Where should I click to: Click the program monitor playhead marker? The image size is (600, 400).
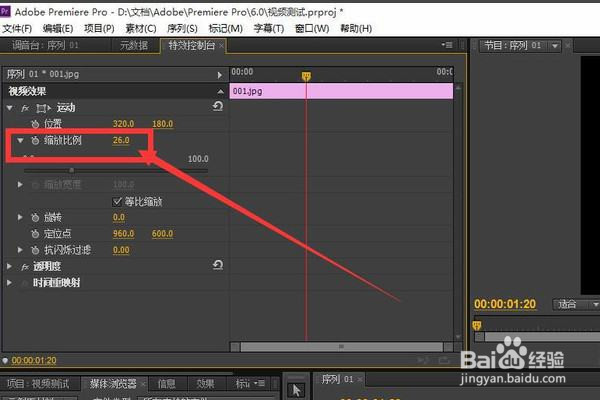(477, 326)
